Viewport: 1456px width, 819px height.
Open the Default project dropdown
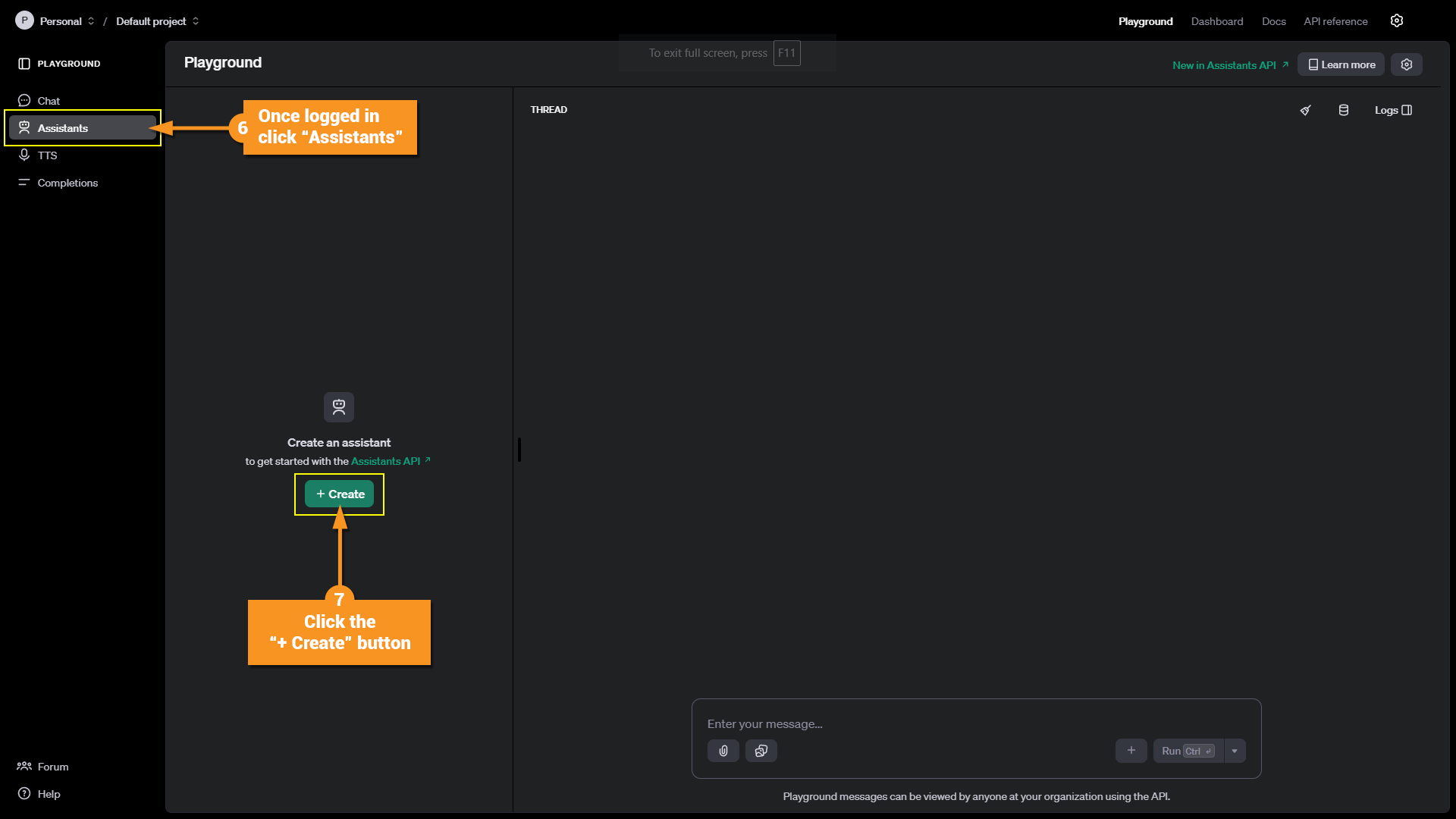157,21
